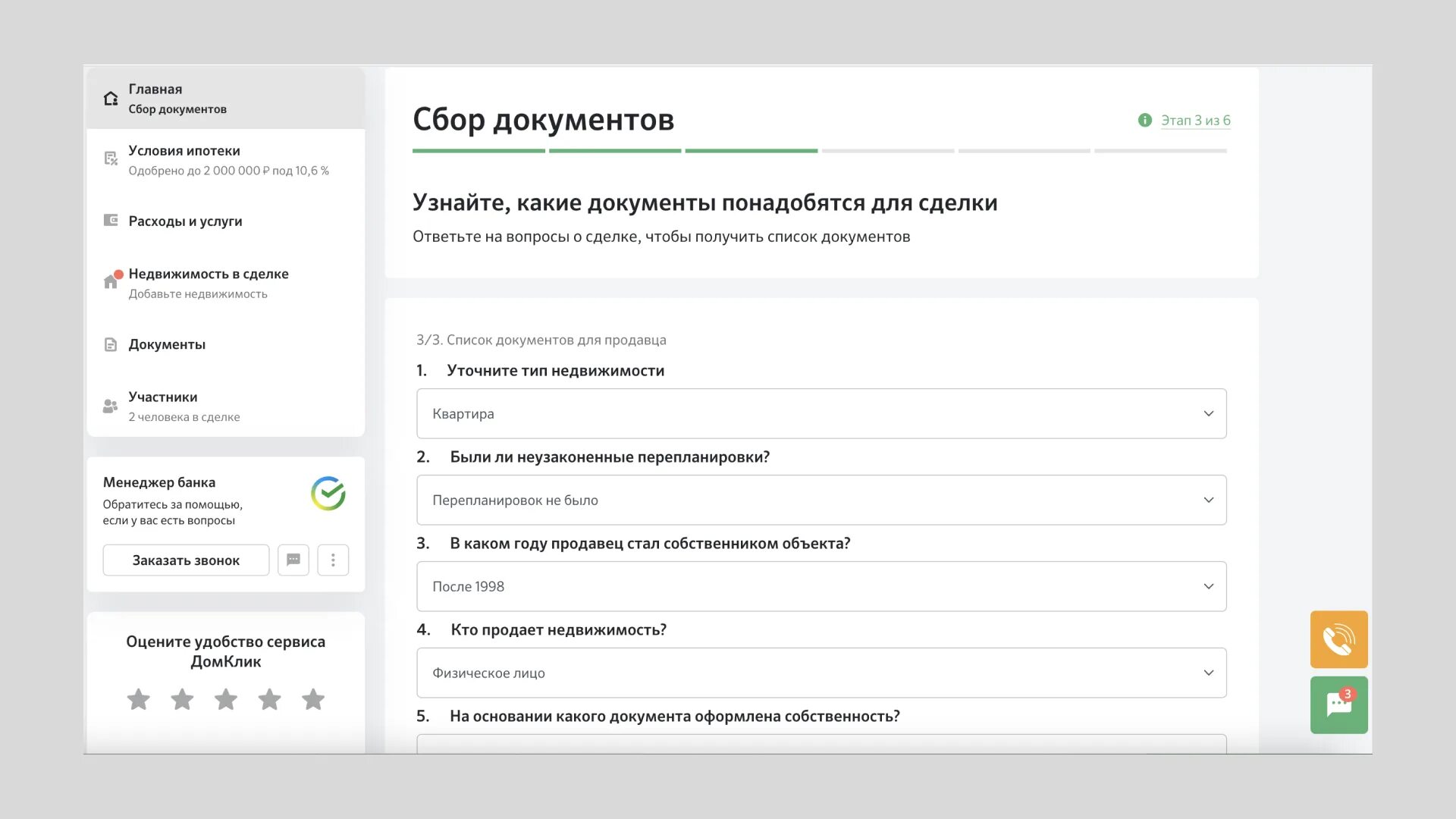Rate service with second star

tap(182, 699)
